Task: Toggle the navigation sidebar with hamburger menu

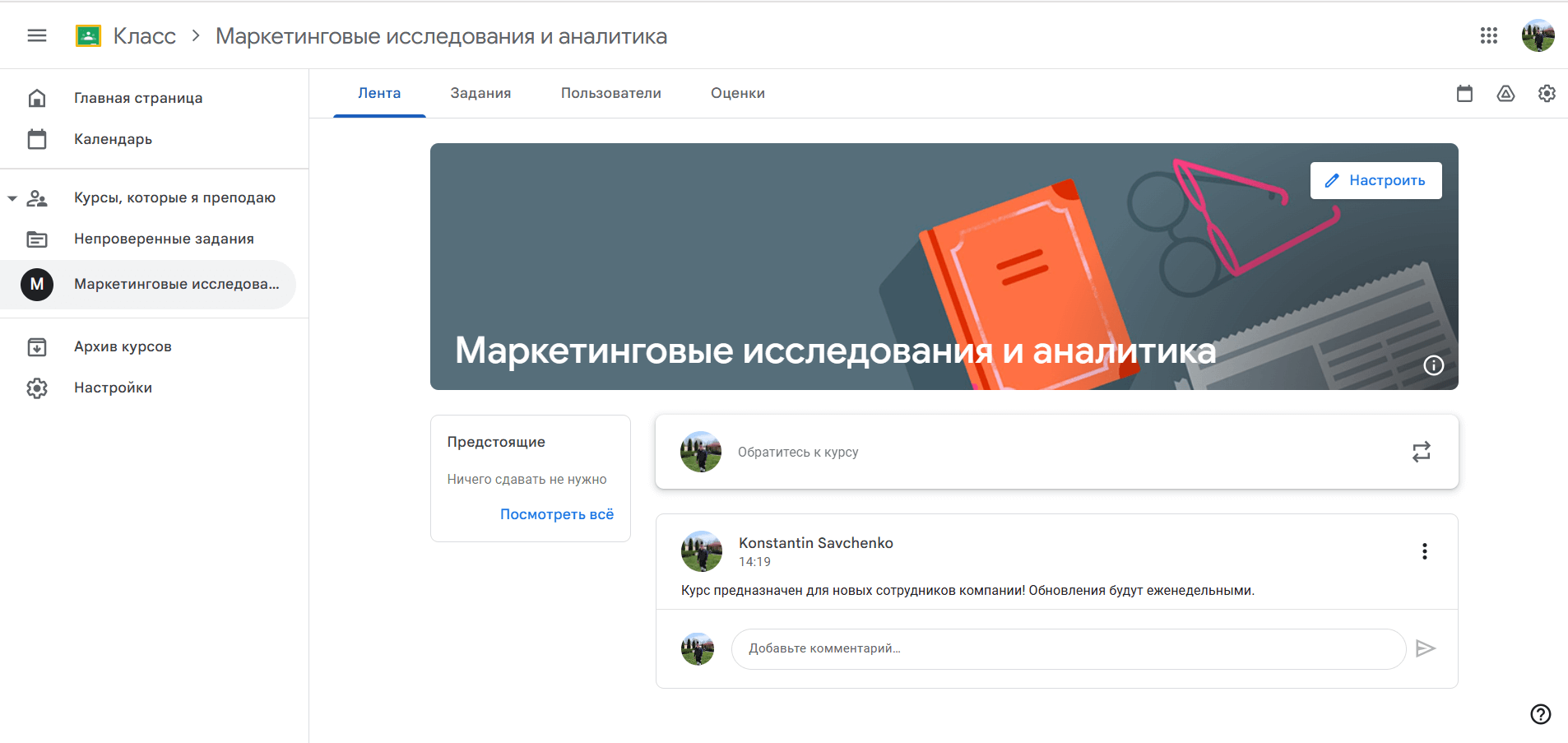Action: (x=36, y=35)
